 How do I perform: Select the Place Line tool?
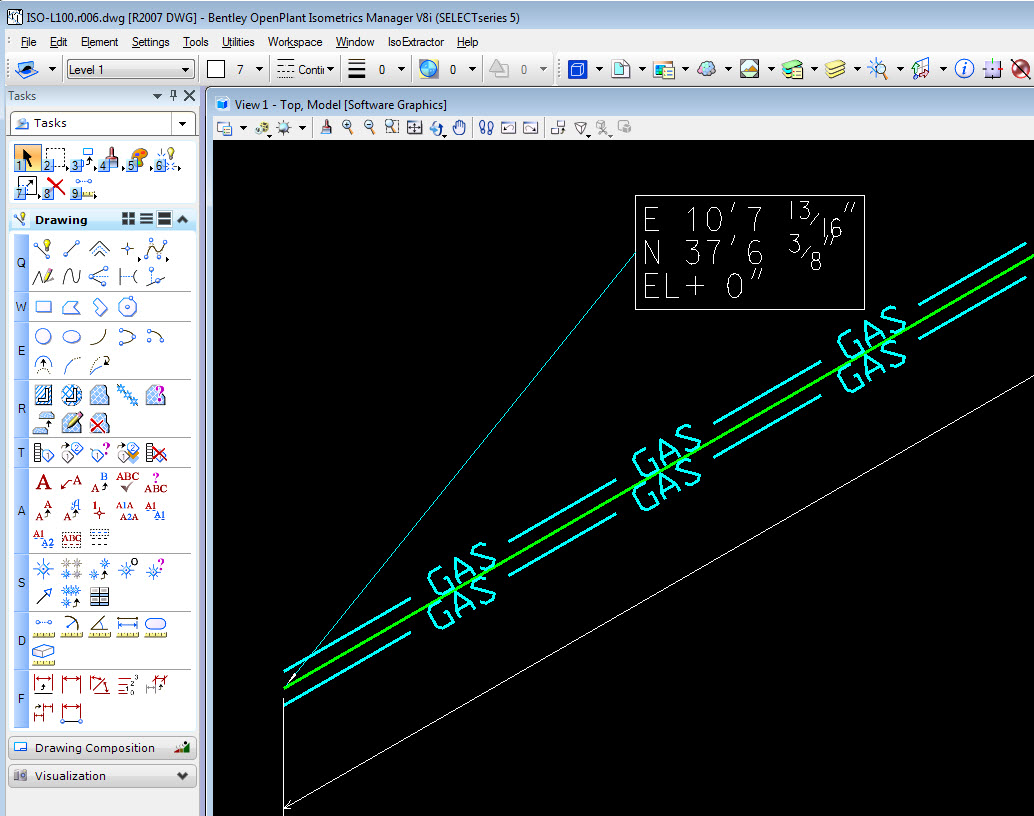point(72,249)
